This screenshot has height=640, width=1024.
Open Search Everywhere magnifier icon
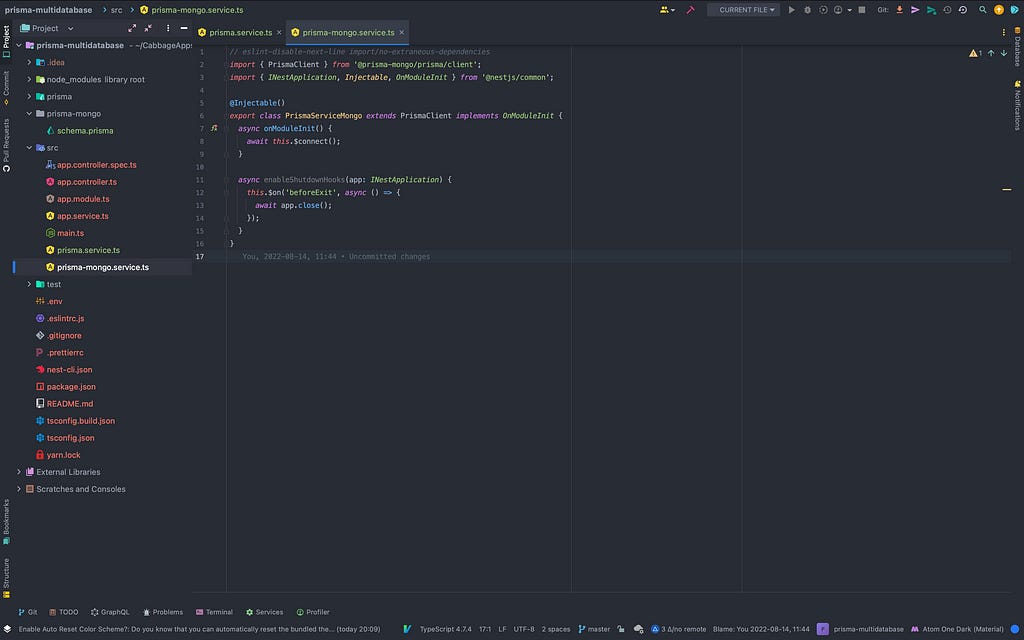(x=982, y=10)
